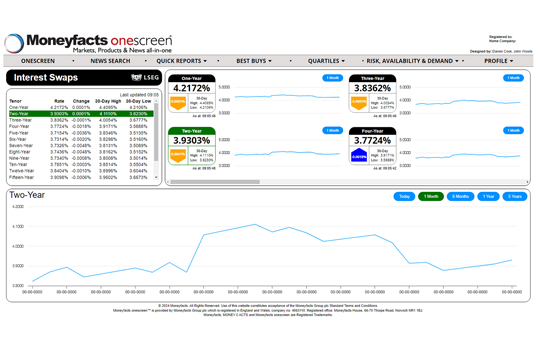This screenshot has height=360, width=538.
Task: Select the Five-Year row in tenor table
Action: 81,133
